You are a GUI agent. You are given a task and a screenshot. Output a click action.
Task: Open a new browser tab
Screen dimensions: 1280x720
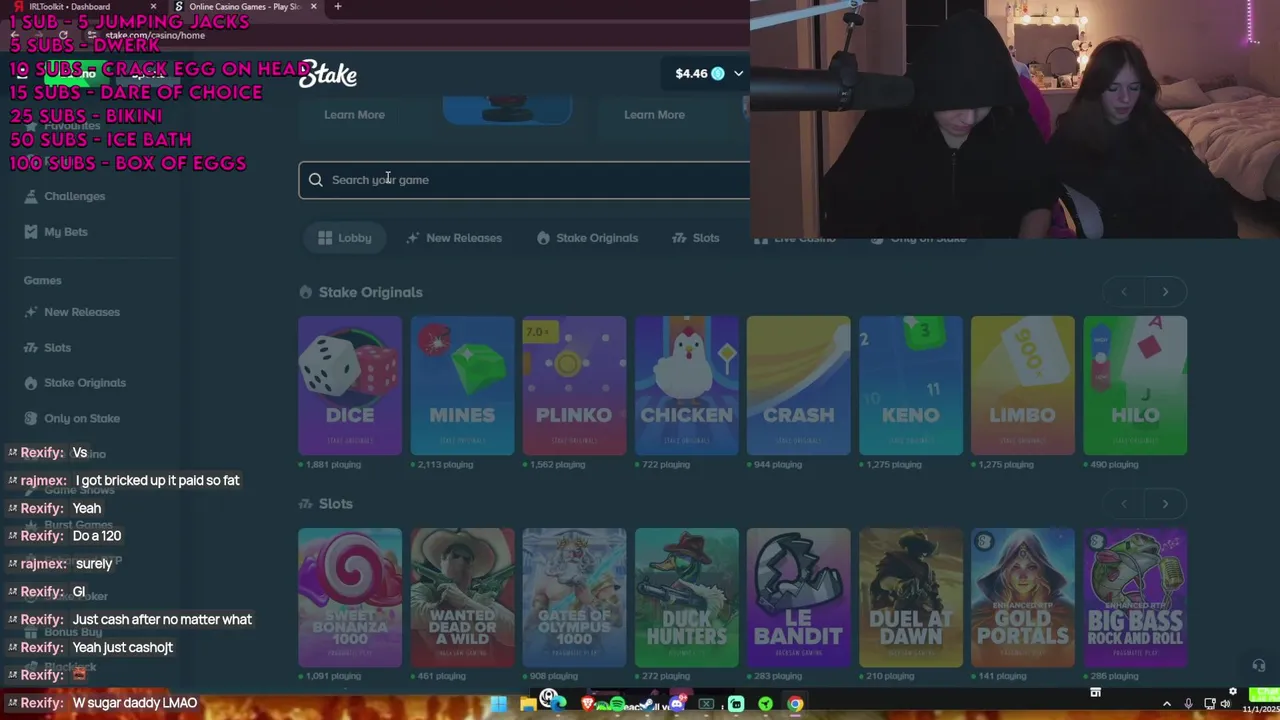(338, 6)
